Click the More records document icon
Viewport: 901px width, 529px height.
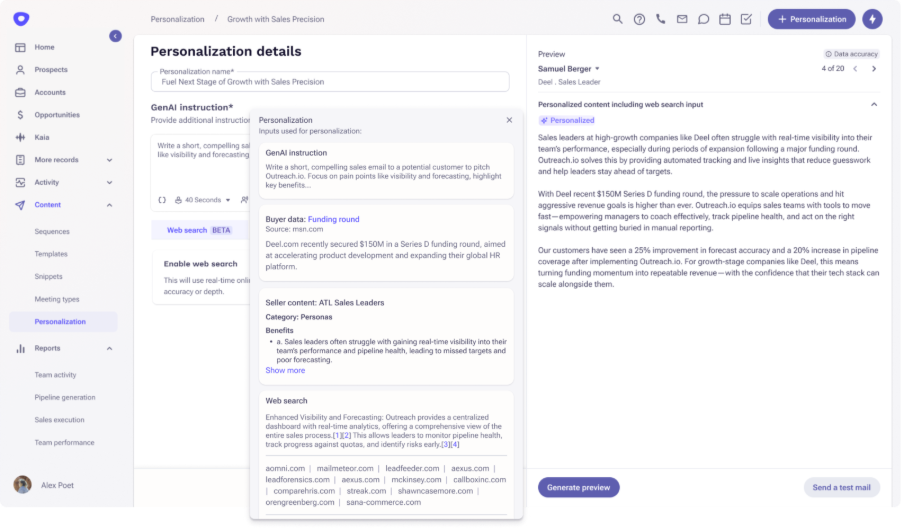pyautogui.click(x=20, y=160)
